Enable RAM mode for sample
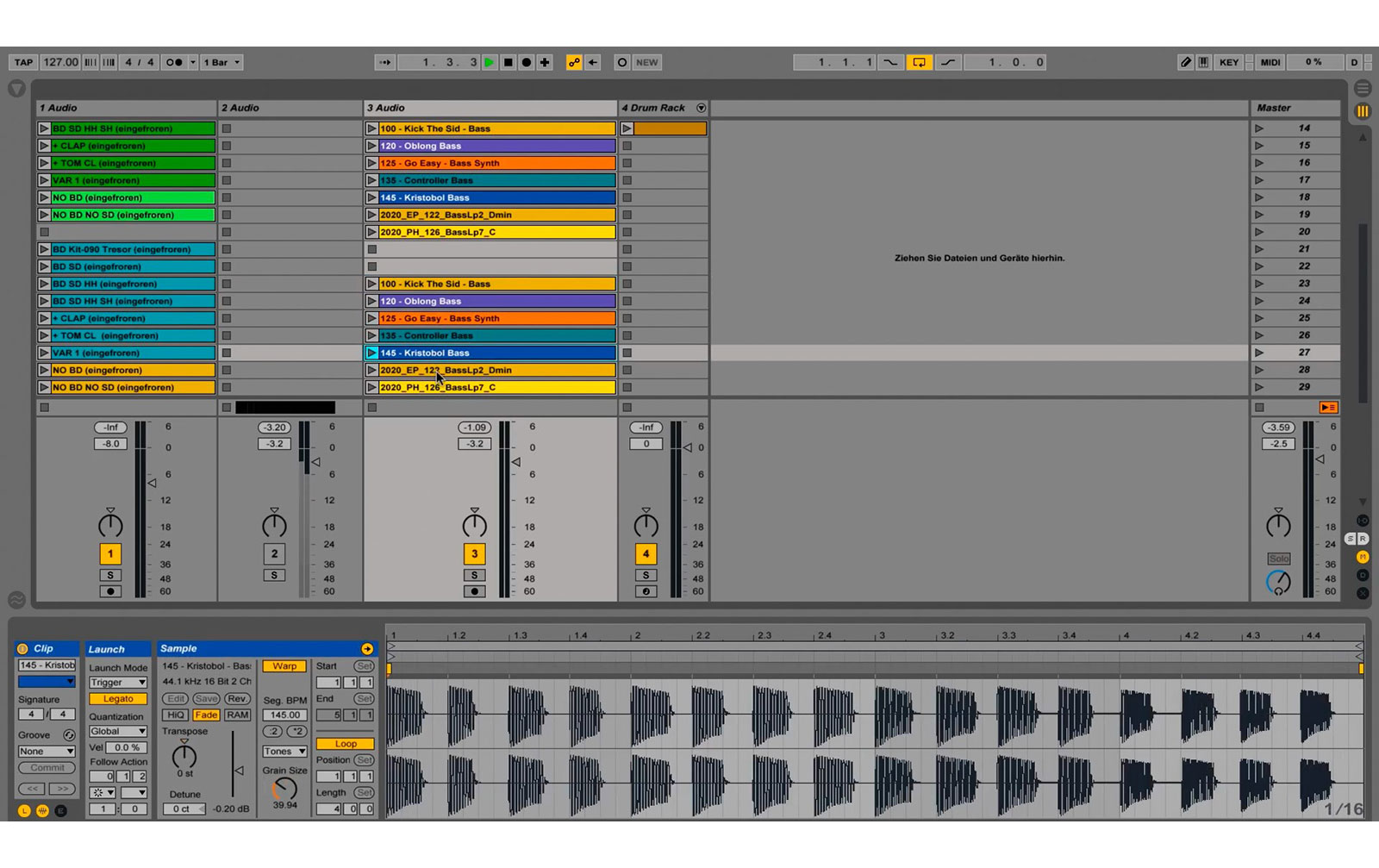Viewport: 1379px width, 868px height. [x=237, y=715]
